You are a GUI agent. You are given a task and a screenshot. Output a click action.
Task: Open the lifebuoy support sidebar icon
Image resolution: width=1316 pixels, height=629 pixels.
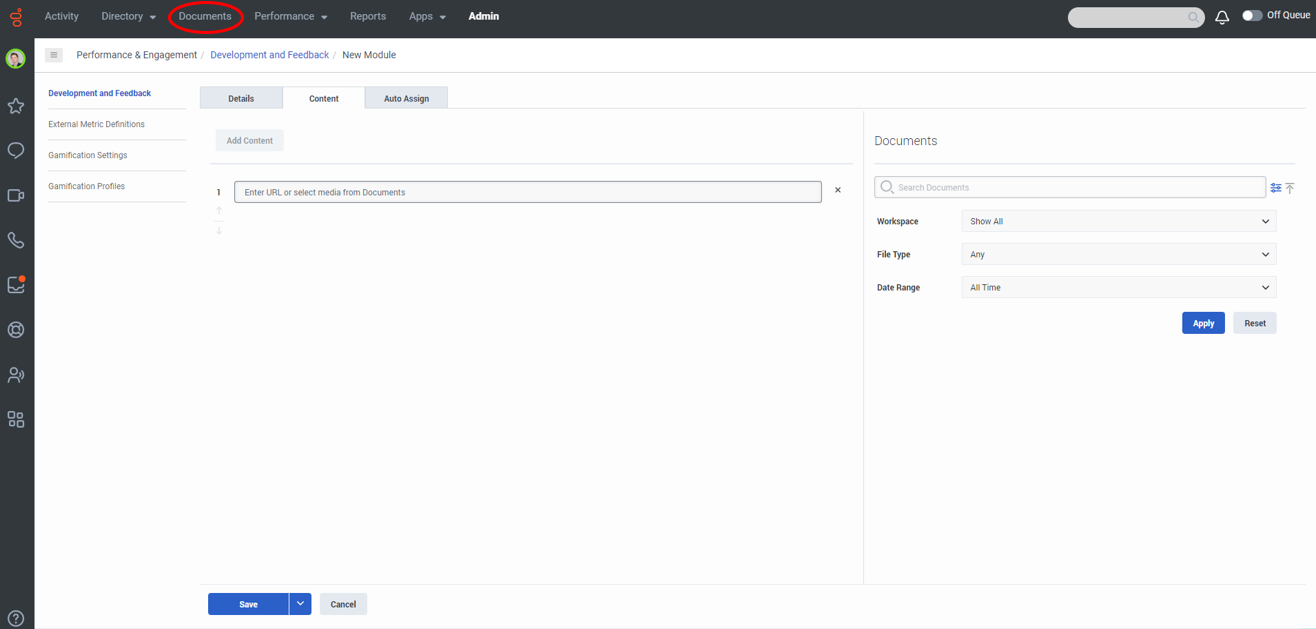16,330
